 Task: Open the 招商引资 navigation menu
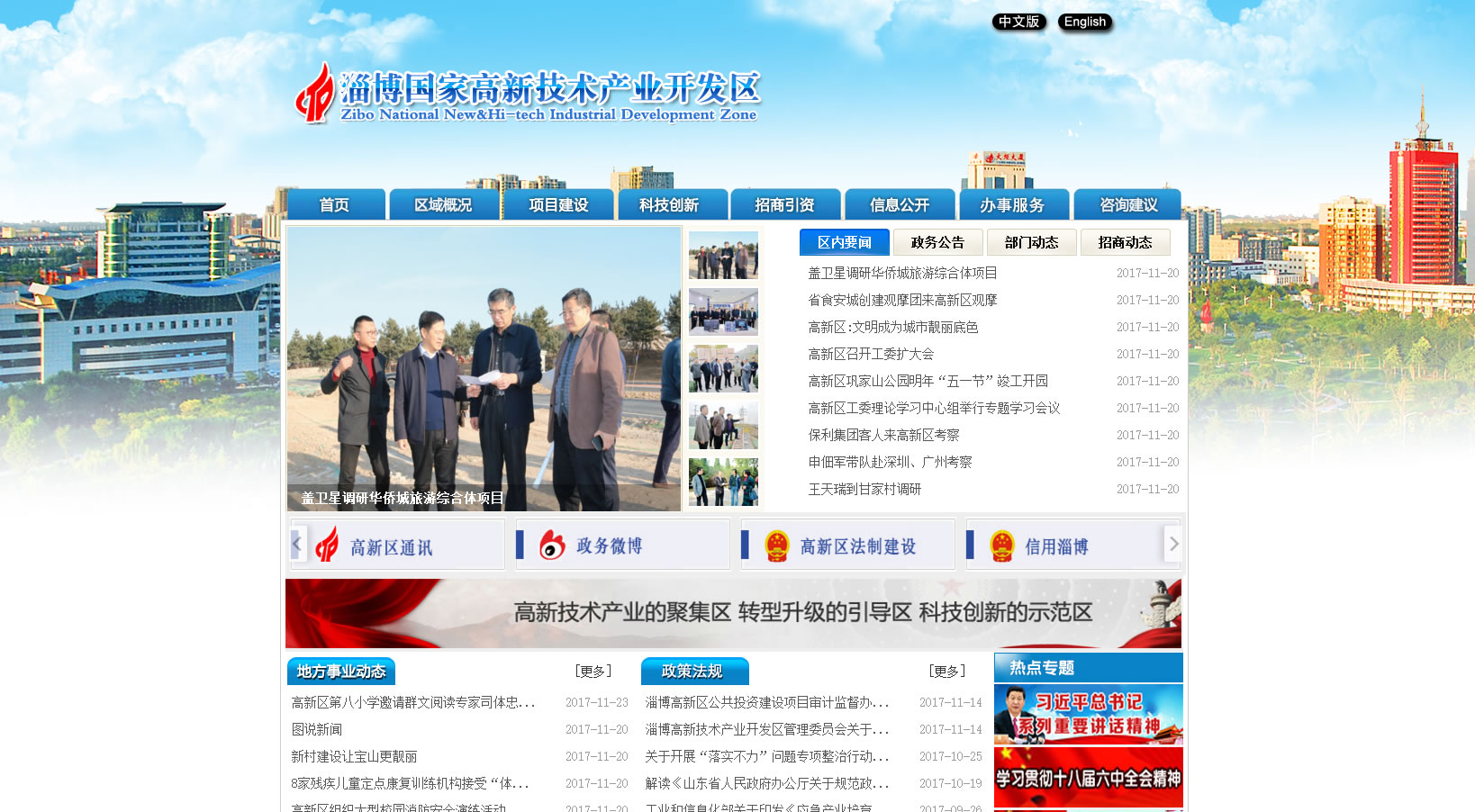tap(784, 205)
